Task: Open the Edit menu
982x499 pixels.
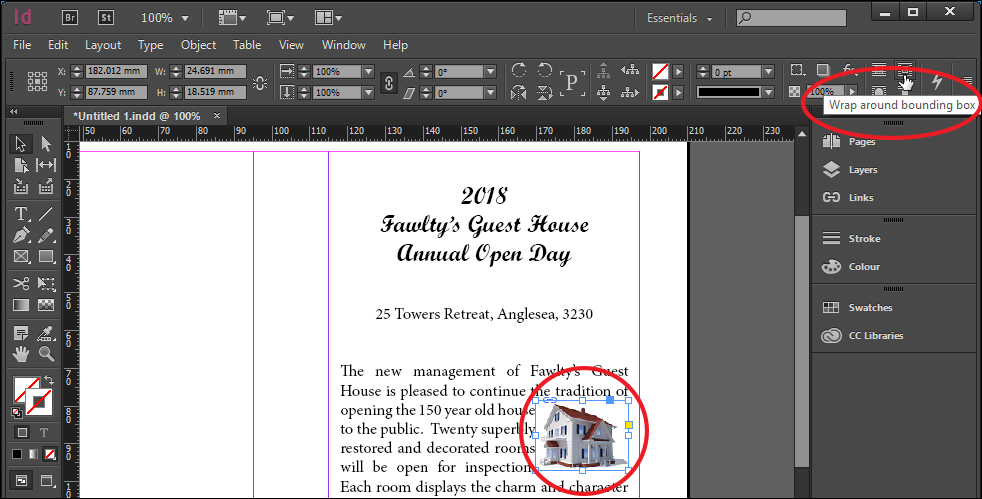Action: point(58,45)
